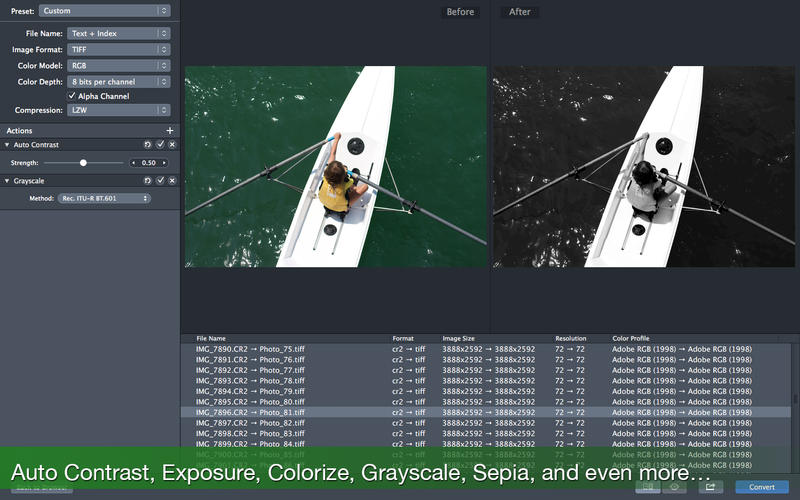
Task: Switch to the After preview tab
Action: click(x=520, y=12)
